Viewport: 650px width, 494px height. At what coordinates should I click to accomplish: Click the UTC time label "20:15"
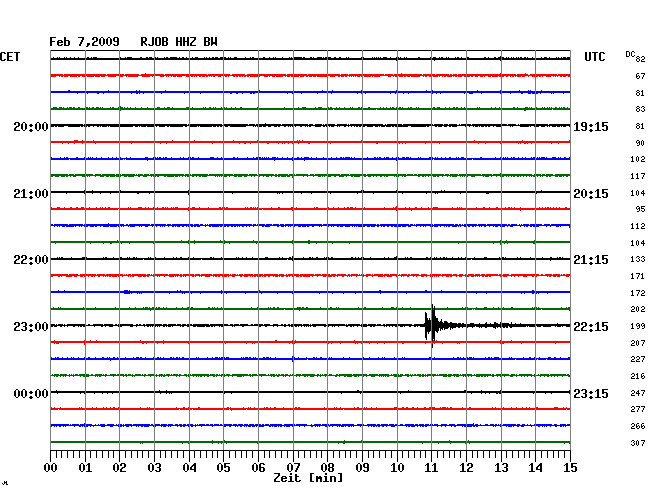(x=591, y=194)
